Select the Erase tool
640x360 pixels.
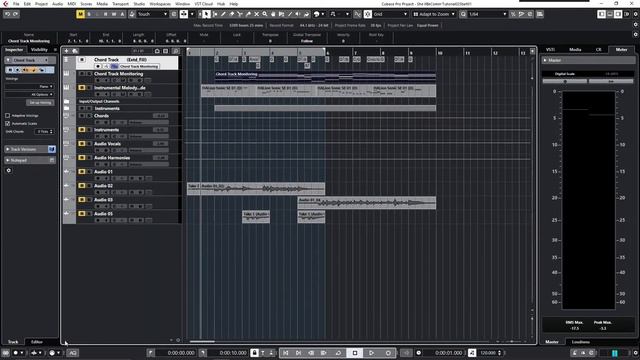point(232,14)
